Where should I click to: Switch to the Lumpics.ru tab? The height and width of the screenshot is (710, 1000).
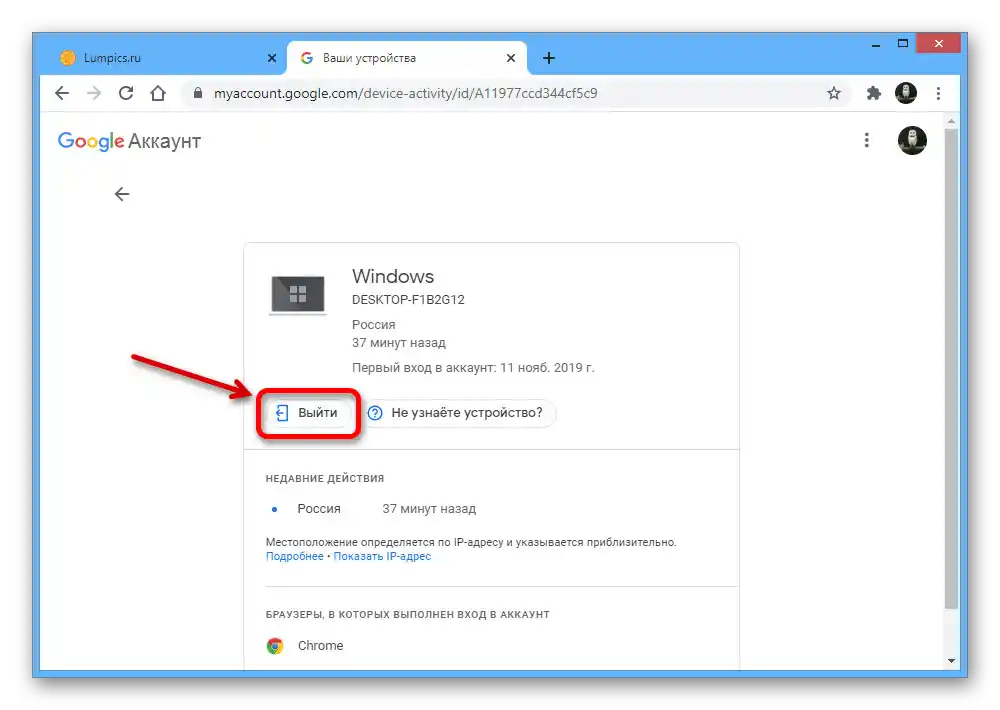(x=163, y=58)
